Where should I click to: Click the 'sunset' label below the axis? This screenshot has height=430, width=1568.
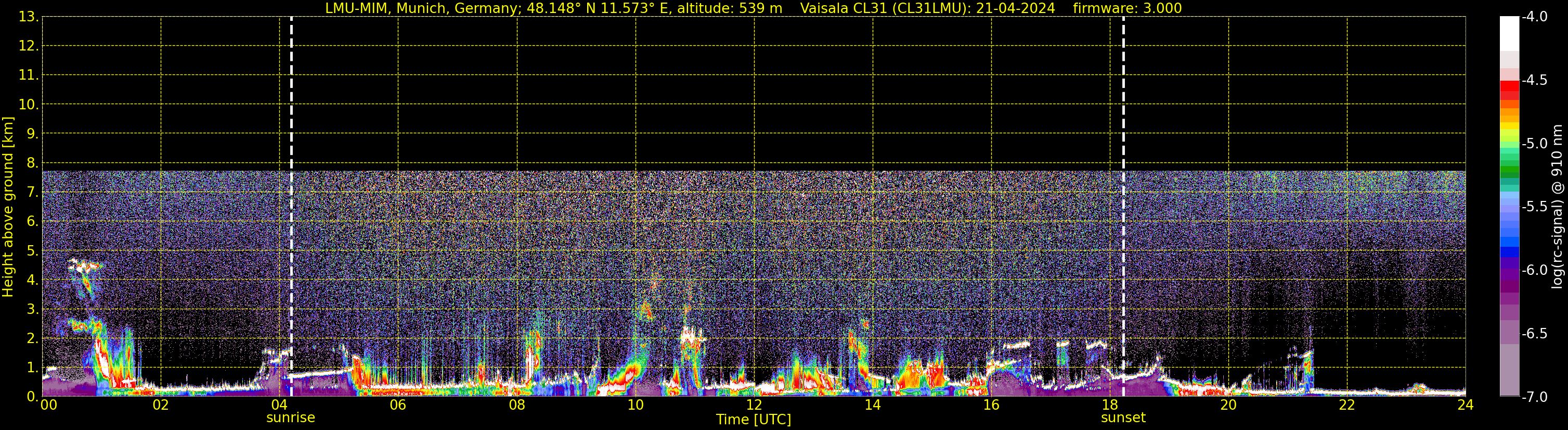click(x=1123, y=418)
